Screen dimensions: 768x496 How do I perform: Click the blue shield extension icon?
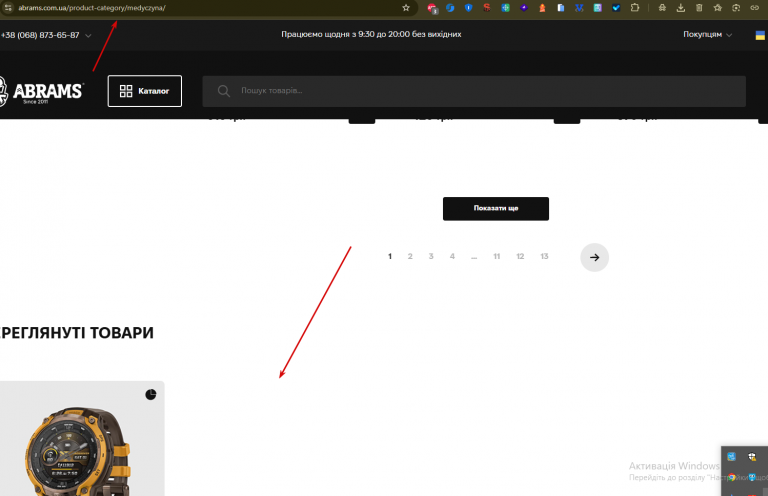468,8
